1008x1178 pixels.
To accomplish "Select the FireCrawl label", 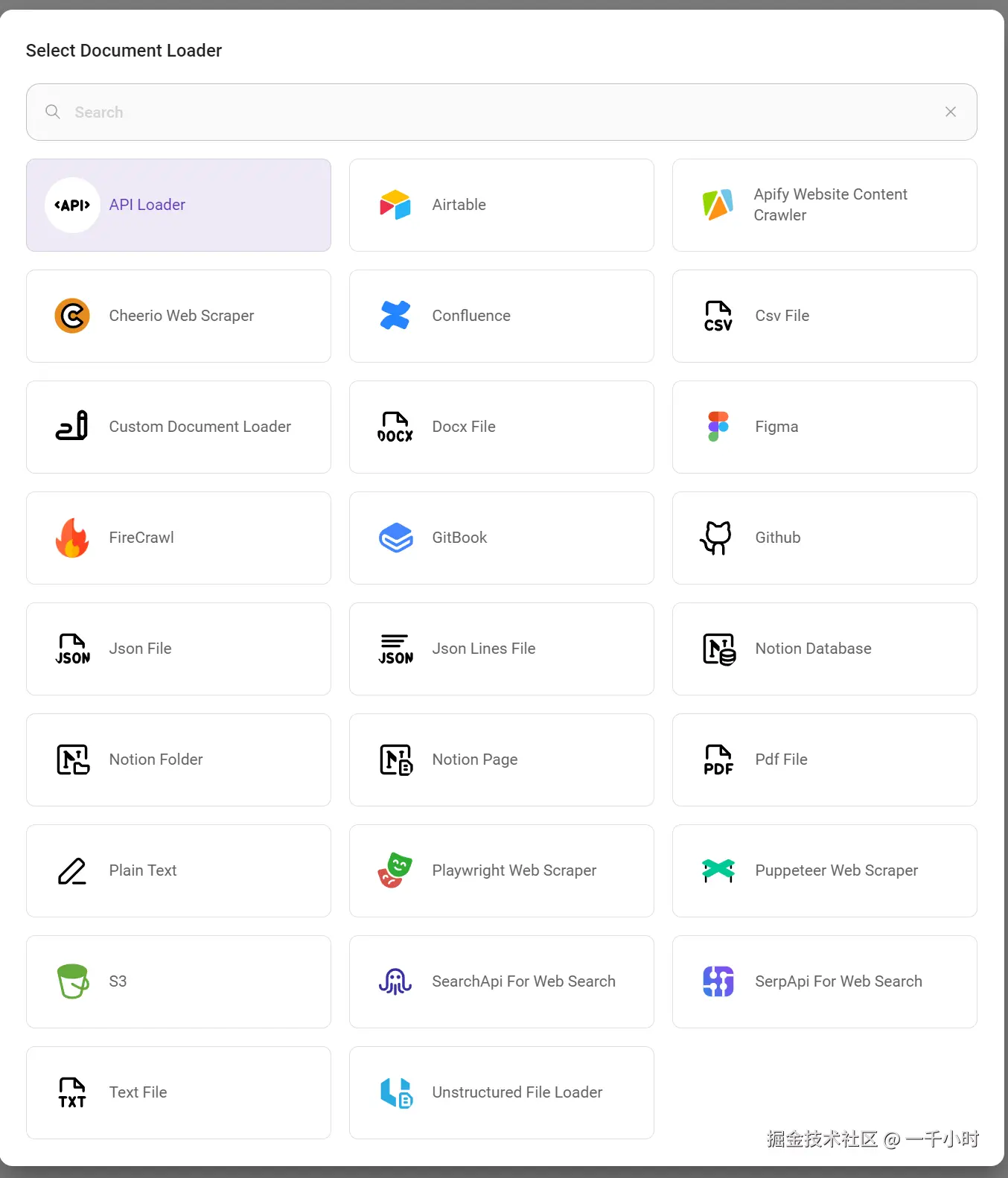I will pyautogui.click(x=141, y=538).
